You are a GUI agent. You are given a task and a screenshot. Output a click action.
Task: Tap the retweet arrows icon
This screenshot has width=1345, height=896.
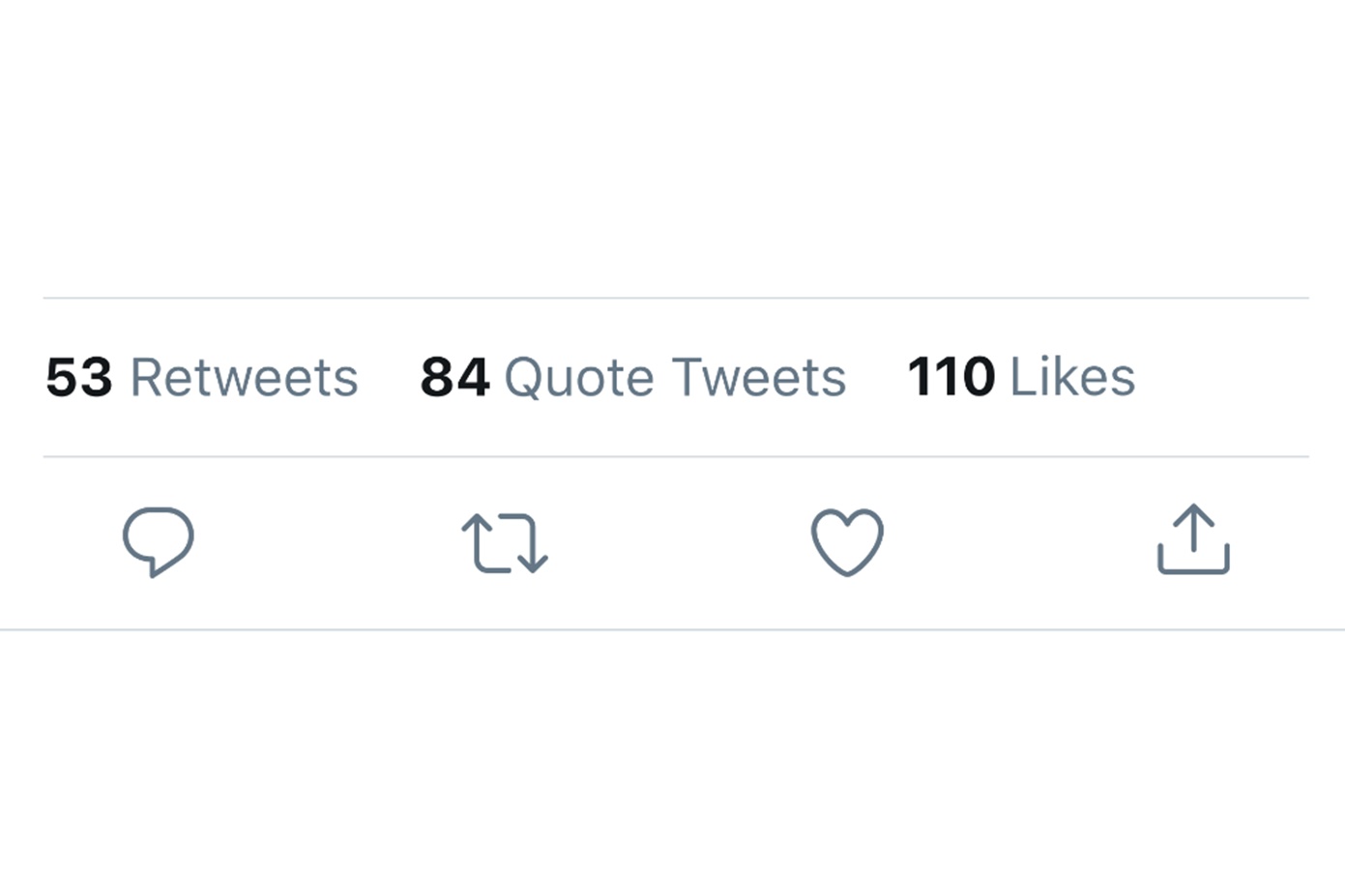(505, 542)
